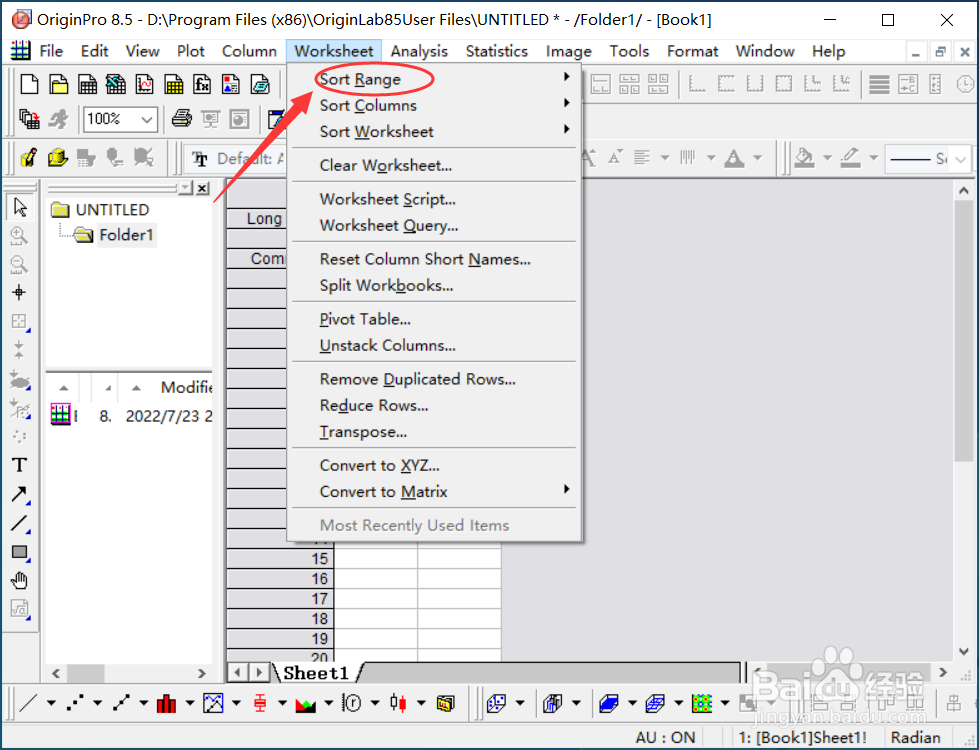Open the Edit menu
The height and width of the screenshot is (750, 979).
pyautogui.click(x=94, y=51)
